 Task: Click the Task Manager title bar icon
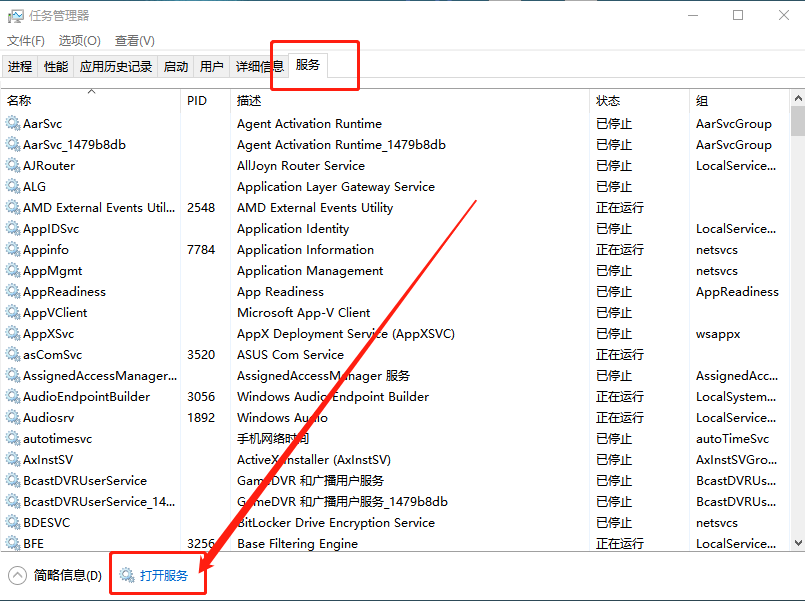16,15
